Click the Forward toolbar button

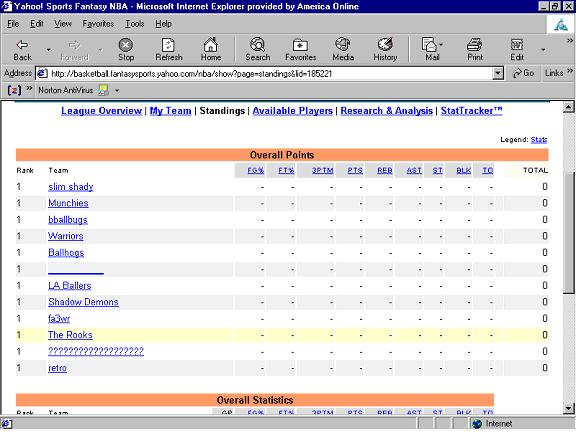click(74, 50)
